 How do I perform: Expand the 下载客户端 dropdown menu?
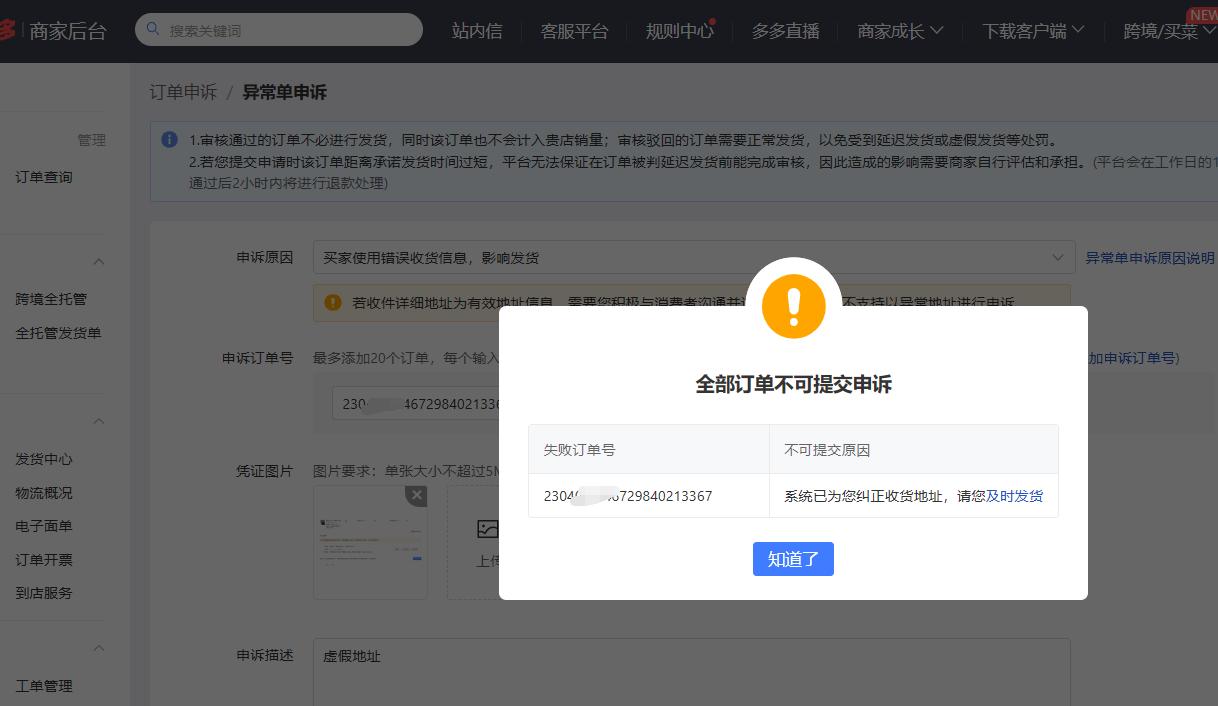(x=1029, y=30)
